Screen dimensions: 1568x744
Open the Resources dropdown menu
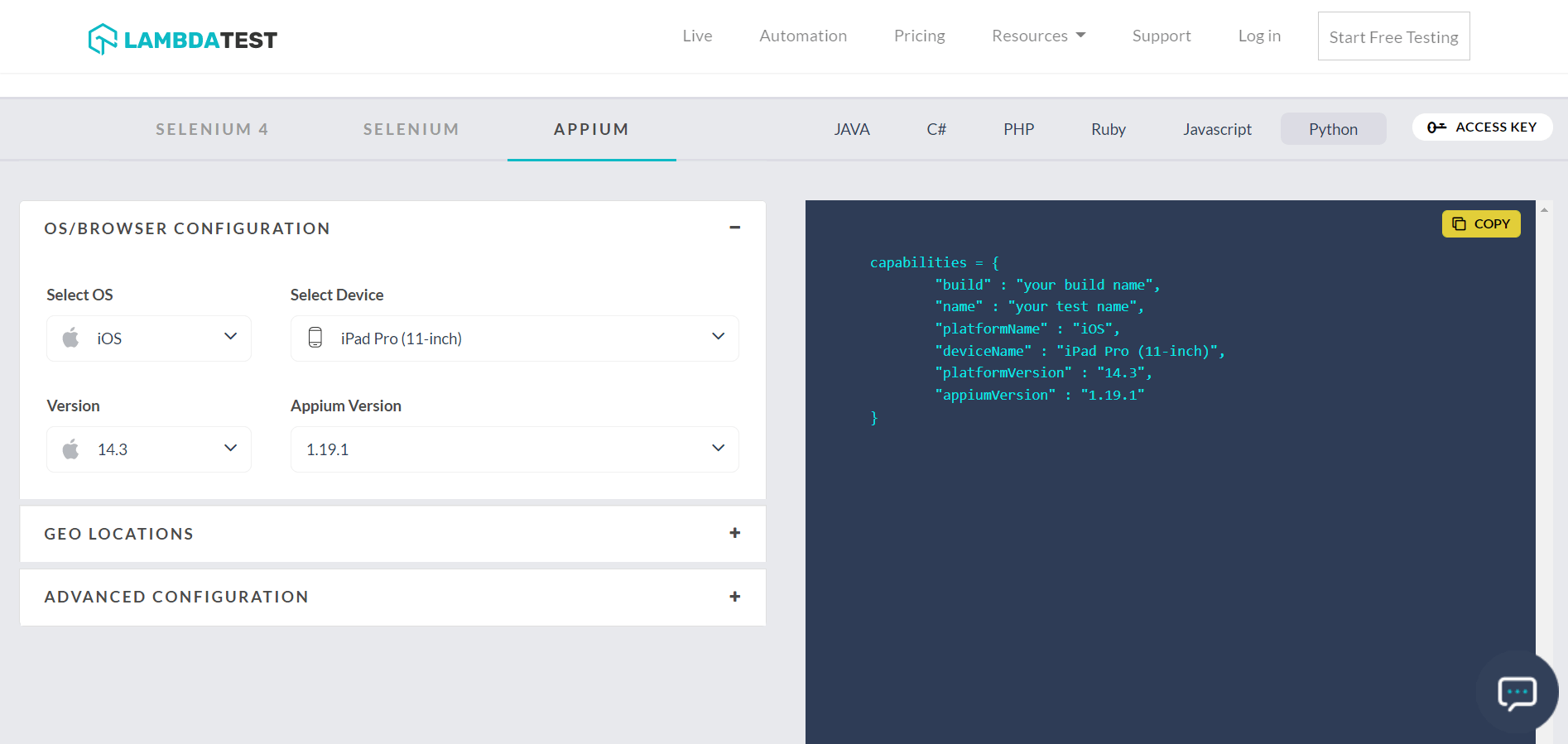click(x=1038, y=36)
